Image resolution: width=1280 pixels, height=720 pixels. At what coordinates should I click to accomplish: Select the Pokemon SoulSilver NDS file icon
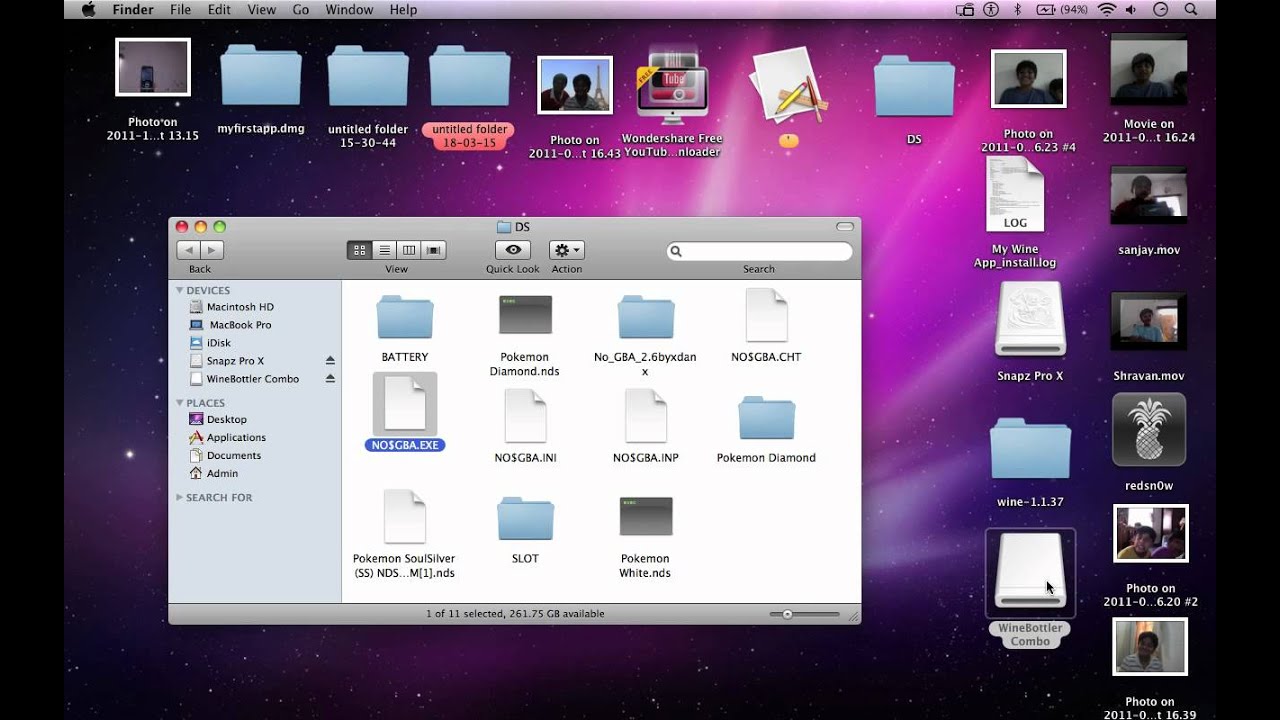pyautogui.click(x=404, y=517)
